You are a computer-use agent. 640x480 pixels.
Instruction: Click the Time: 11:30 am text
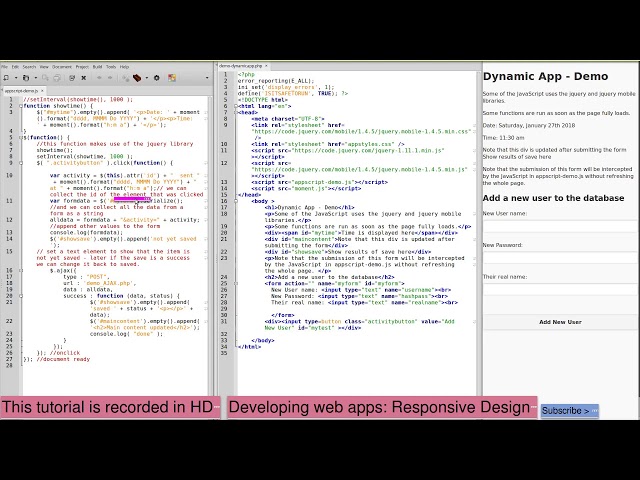(x=503, y=138)
